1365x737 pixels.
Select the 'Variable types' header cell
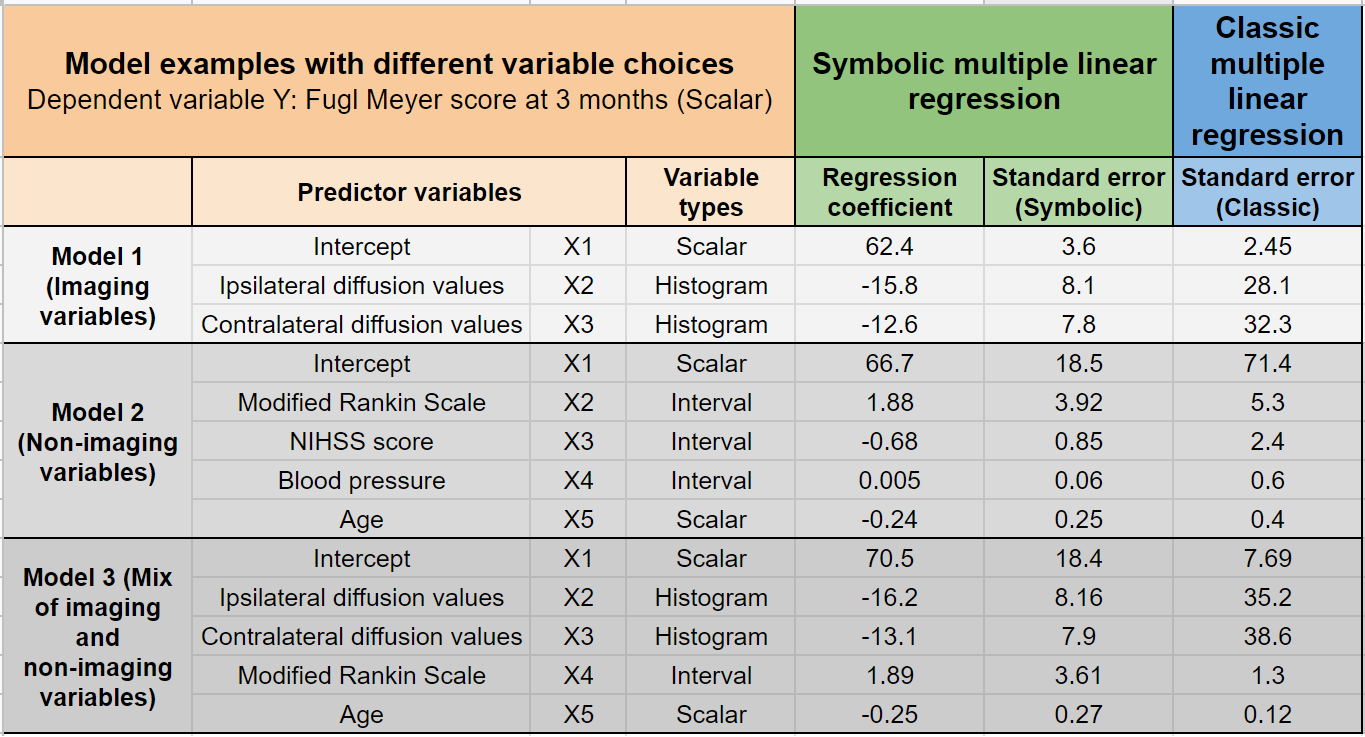pyautogui.click(x=711, y=192)
